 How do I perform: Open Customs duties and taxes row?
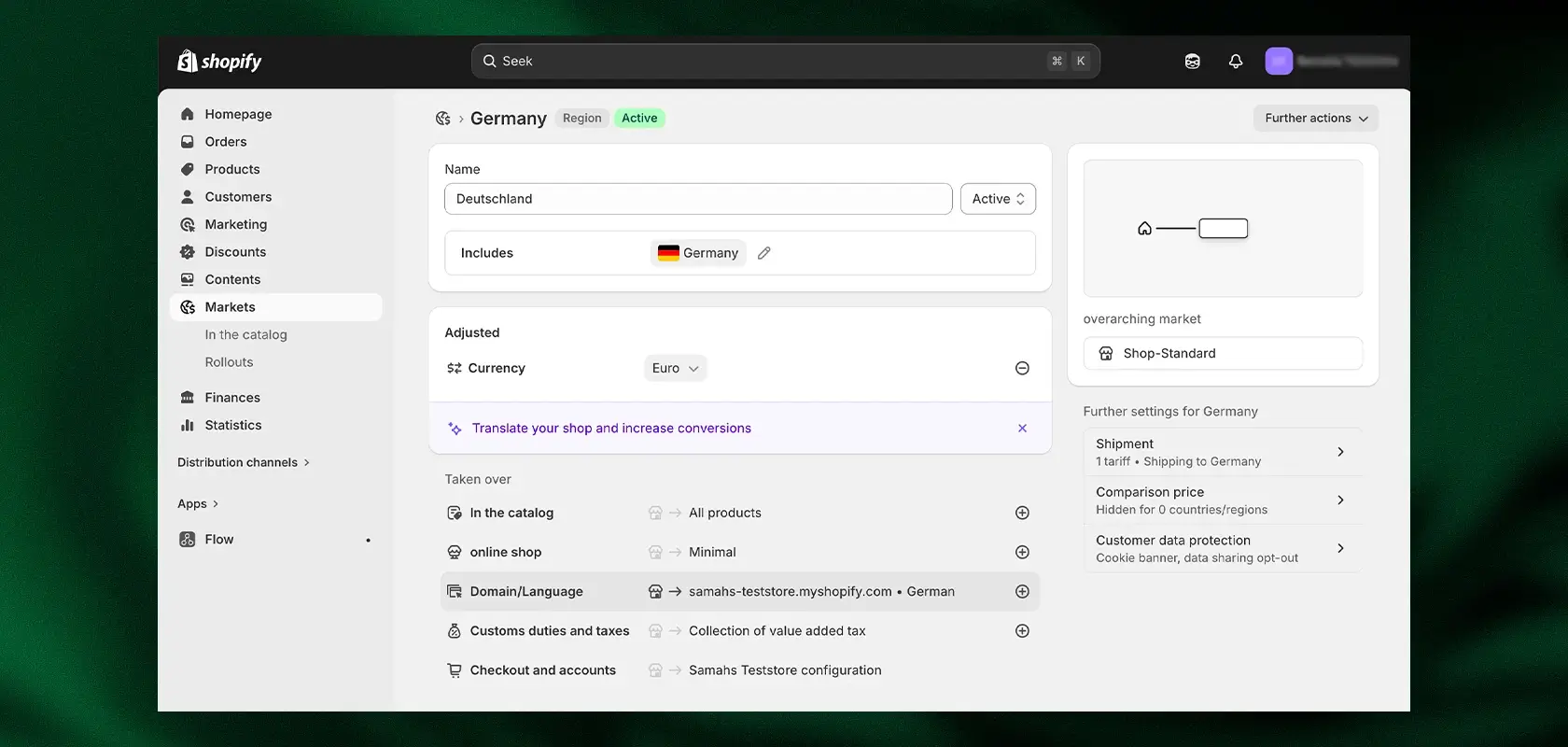click(740, 630)
